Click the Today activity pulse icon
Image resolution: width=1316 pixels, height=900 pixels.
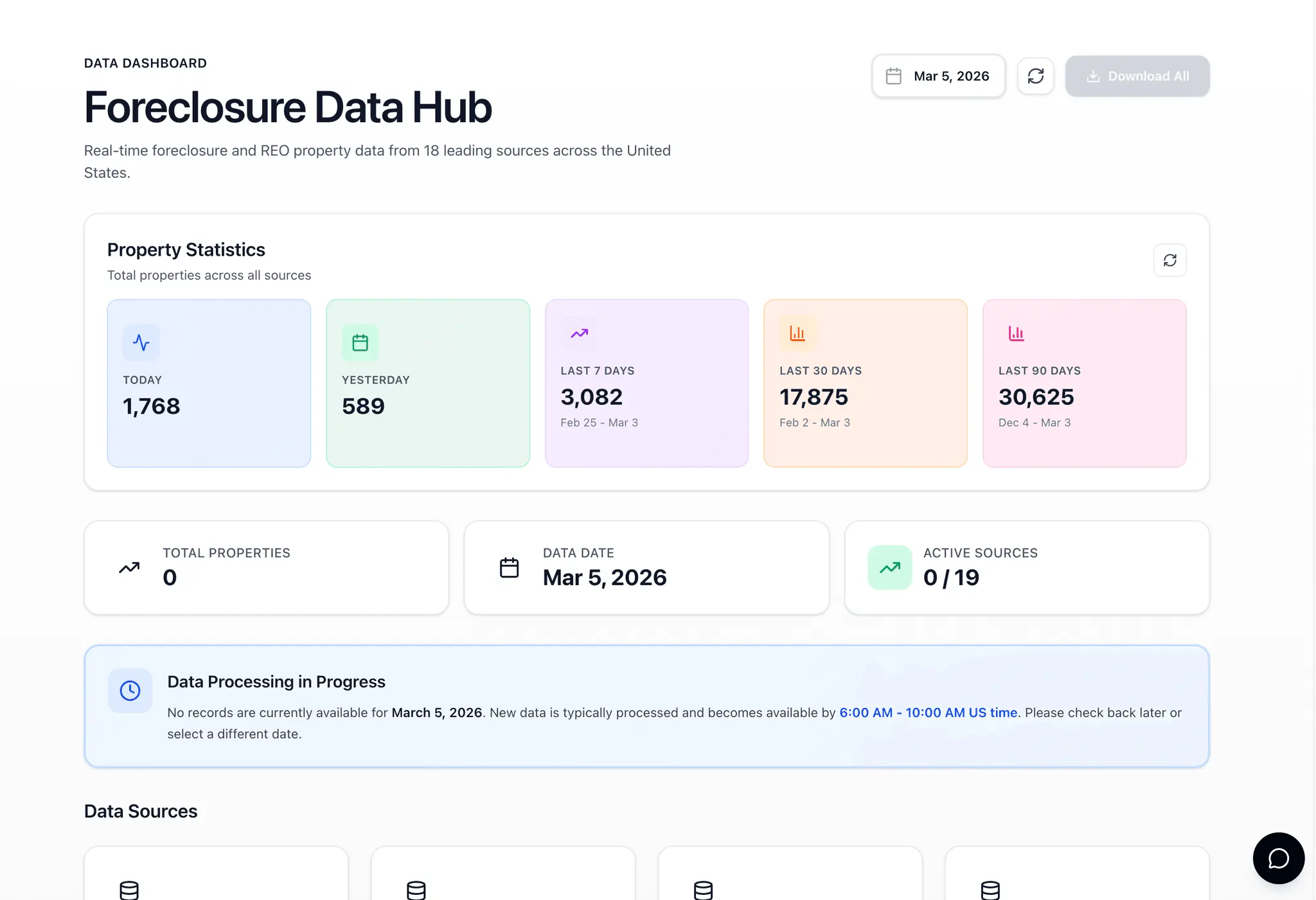click(141, 342)
